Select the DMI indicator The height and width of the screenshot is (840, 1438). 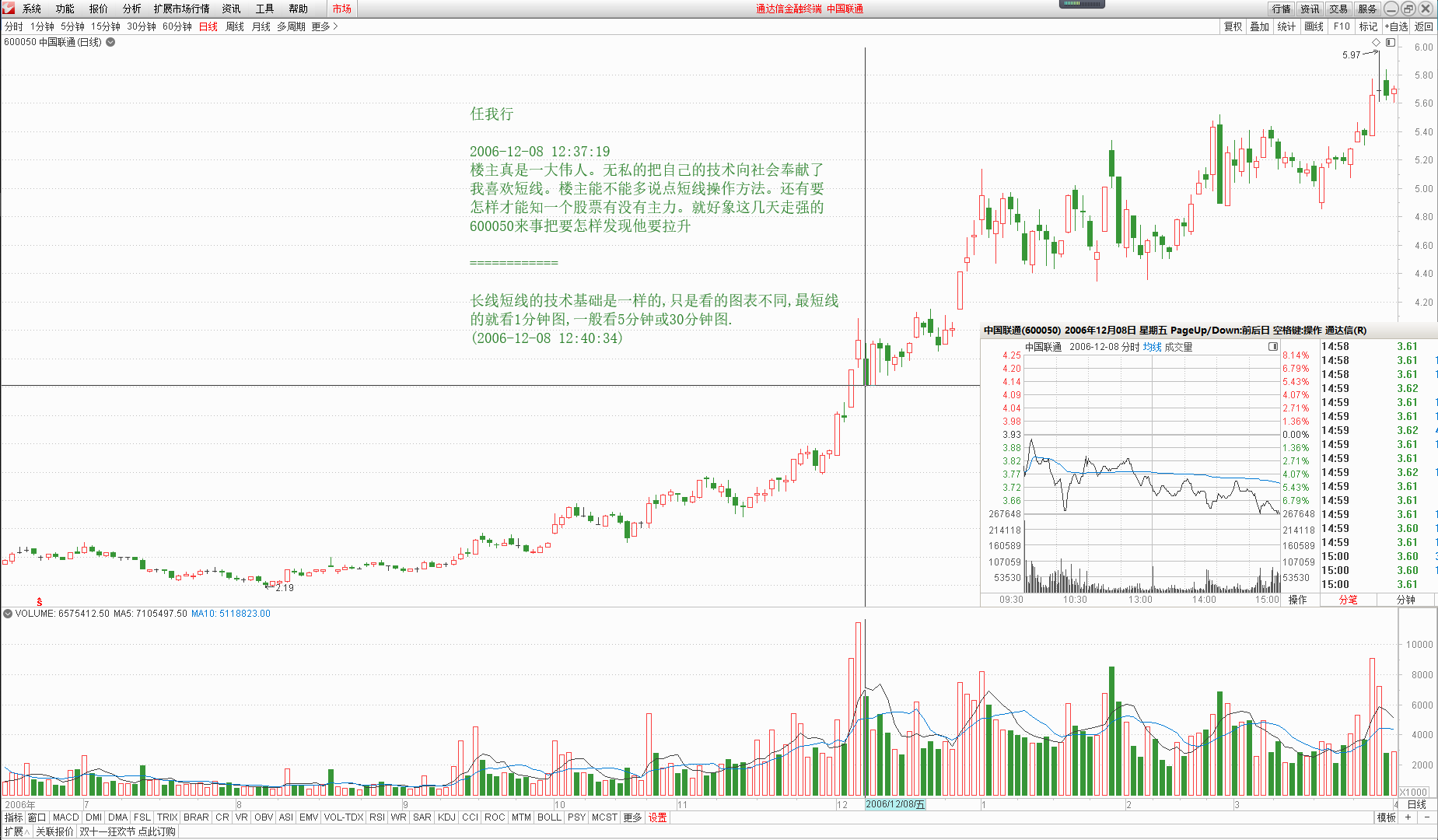94,817
